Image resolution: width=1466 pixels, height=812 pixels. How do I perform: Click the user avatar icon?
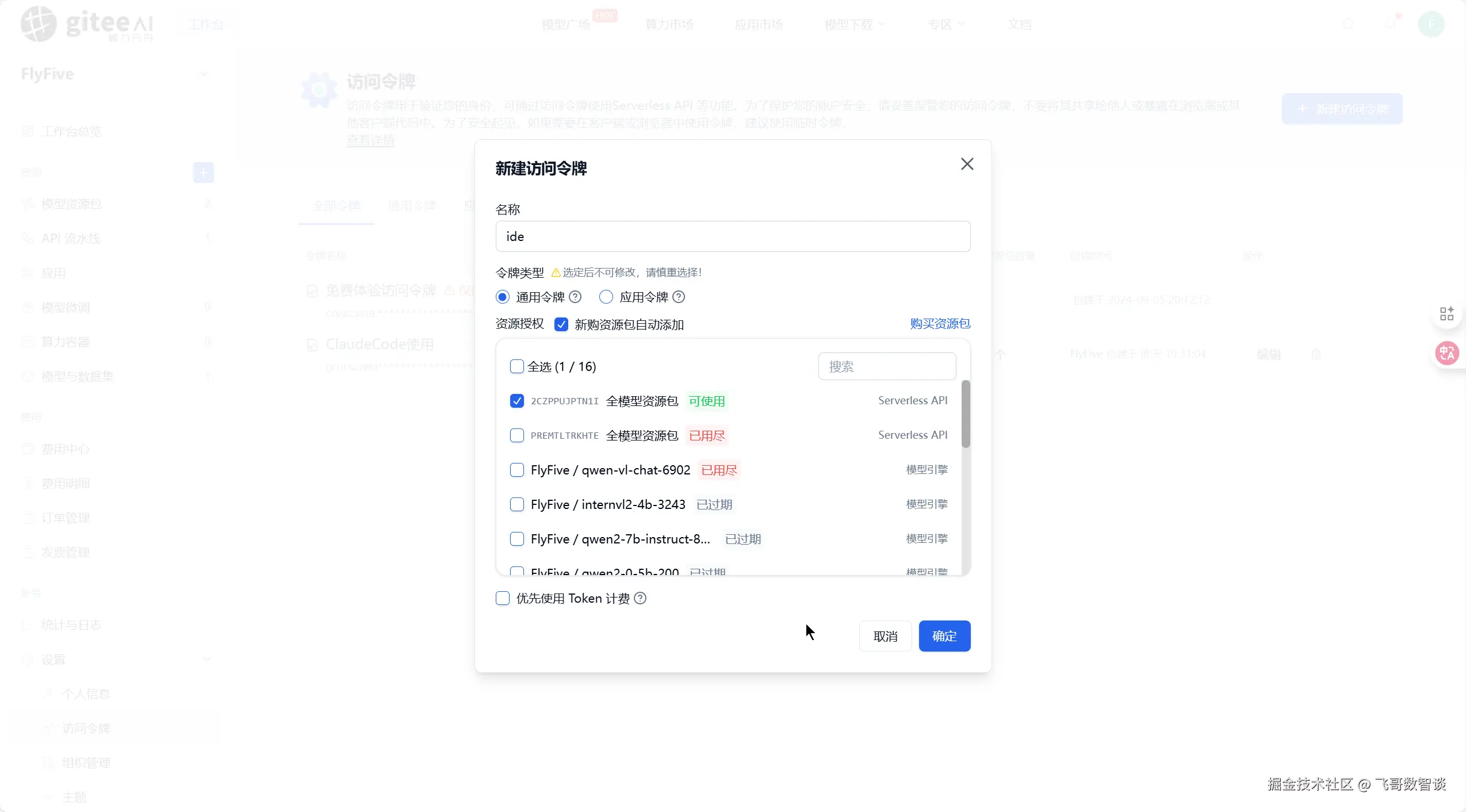[1431, 24]
